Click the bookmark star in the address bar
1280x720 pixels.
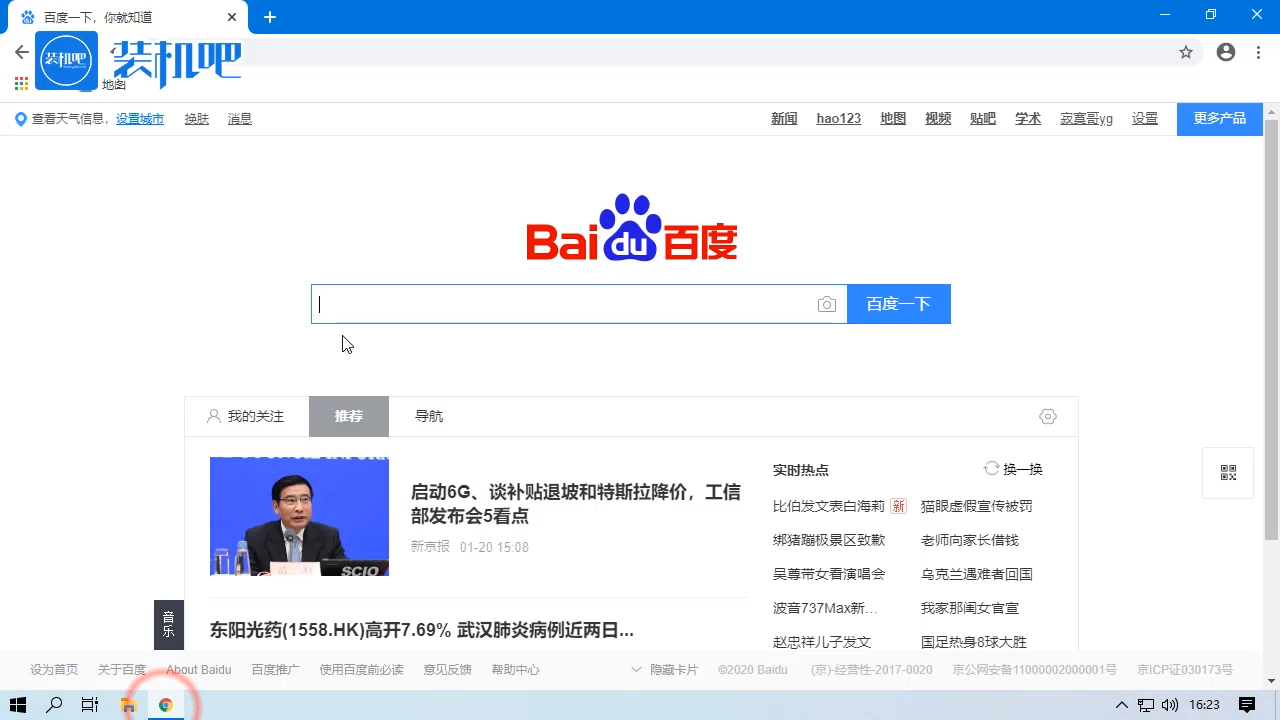(x=1185, y=51)
